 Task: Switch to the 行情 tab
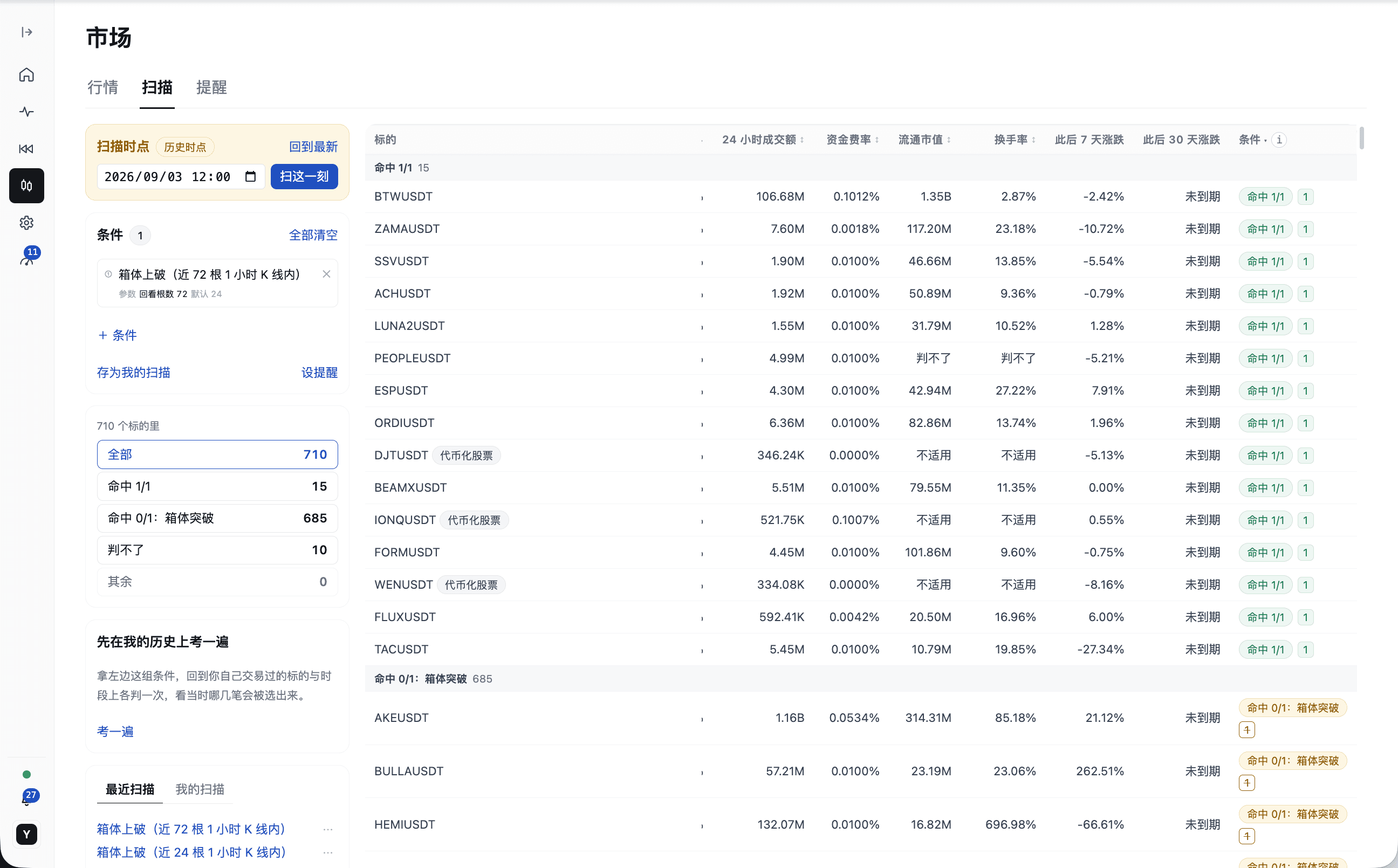[x=103, y=87]
